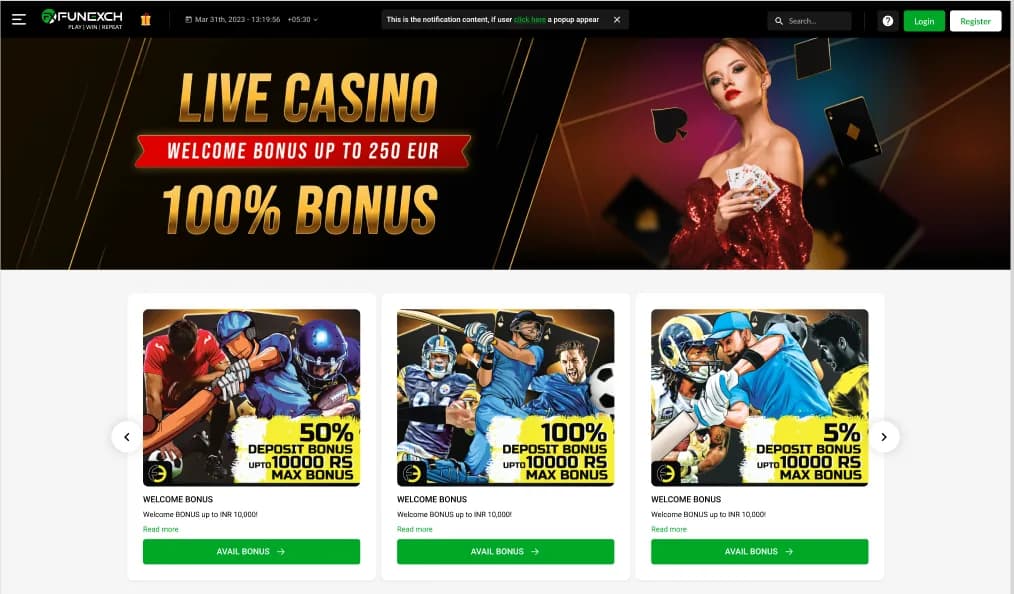Viewport: 1014px width, 594px height.
Task: Click the FUNEXCH logo
Action: click(82, 19)
